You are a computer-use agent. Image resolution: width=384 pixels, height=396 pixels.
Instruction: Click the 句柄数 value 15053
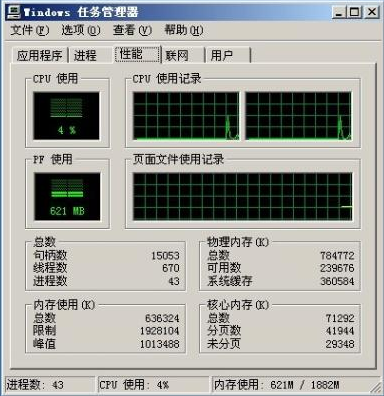coord(165,256)
